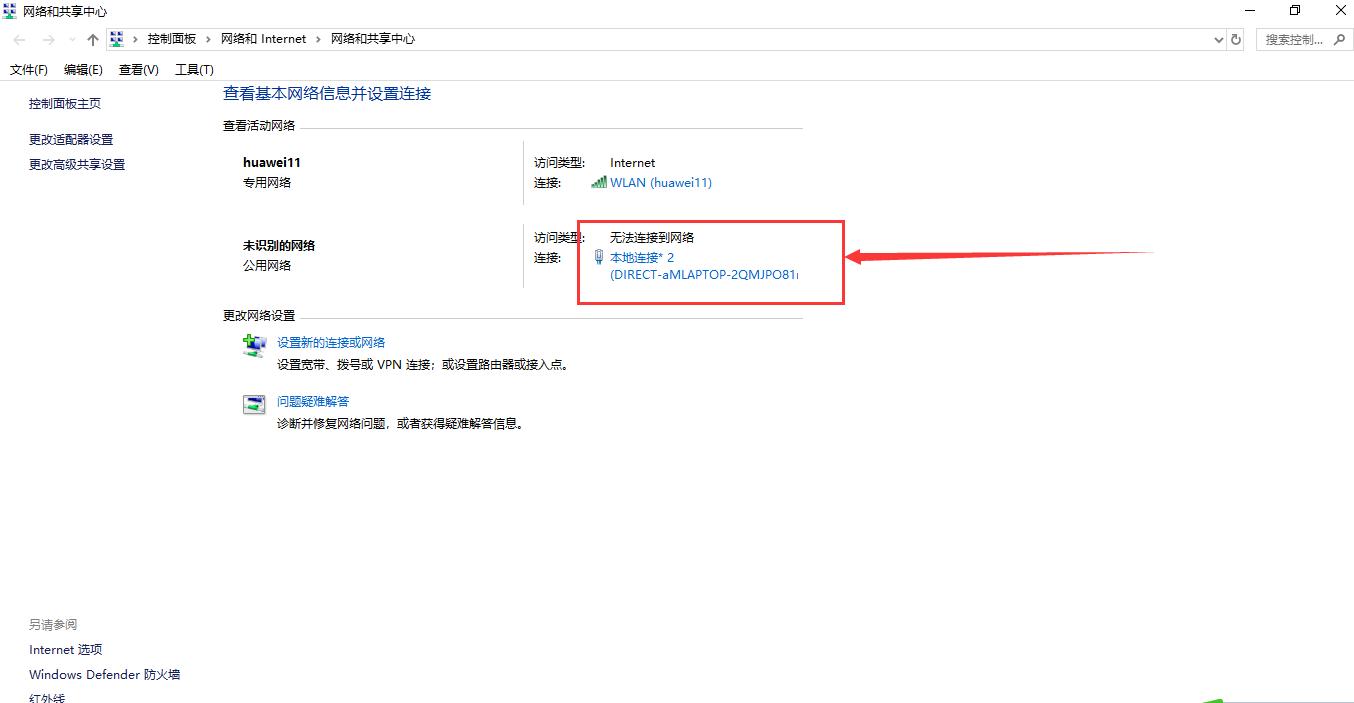
Task: Open the 文件(F) menu
Action: pos(27,69)
